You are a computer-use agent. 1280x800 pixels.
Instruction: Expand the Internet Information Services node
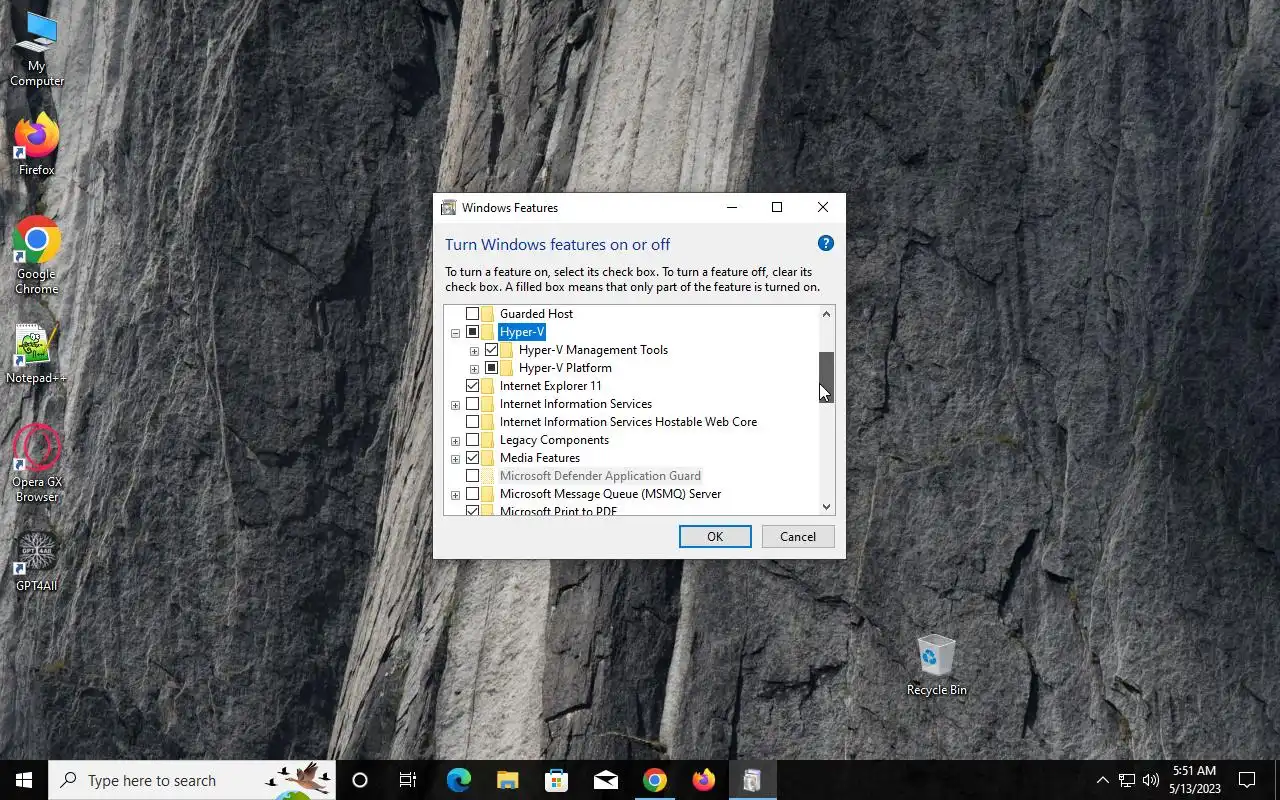(455, 405)
